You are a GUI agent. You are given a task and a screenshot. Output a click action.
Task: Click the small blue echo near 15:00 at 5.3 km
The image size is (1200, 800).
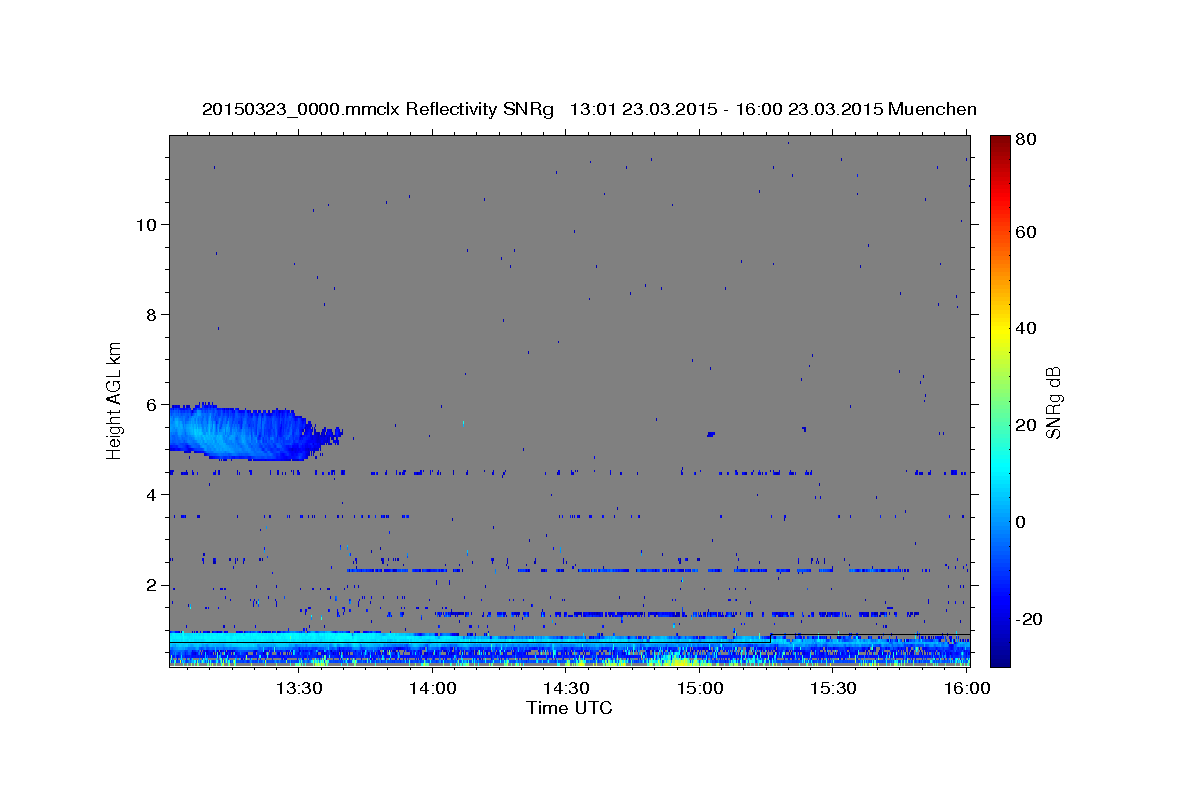(710, 434)
